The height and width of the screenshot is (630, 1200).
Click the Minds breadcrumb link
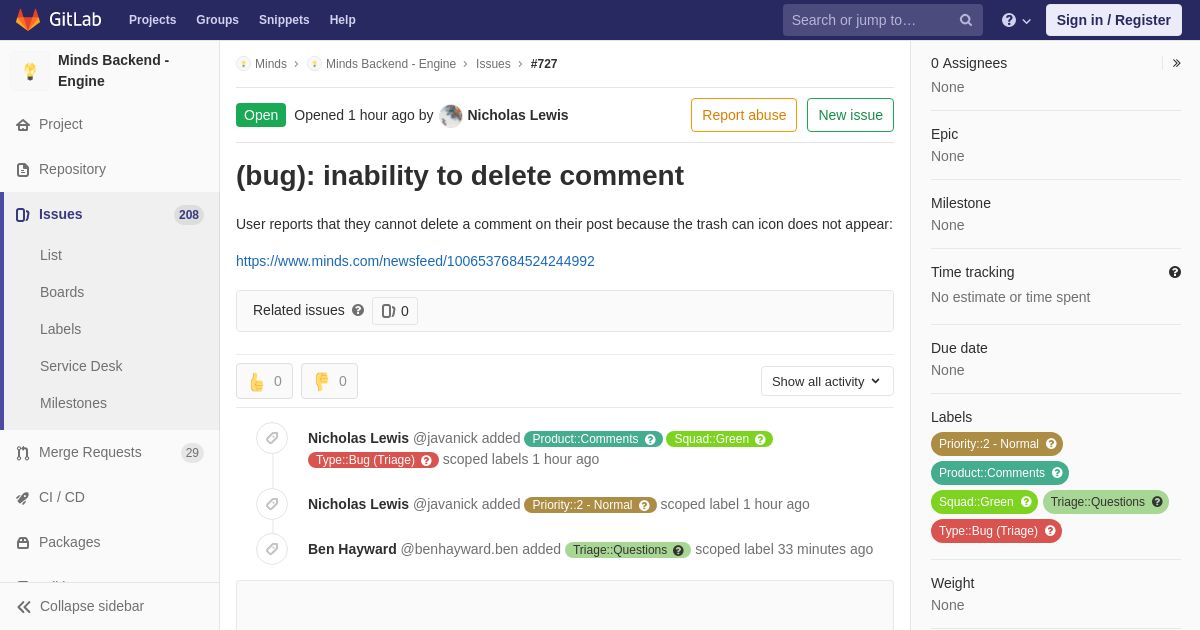(x=271, y=64)
